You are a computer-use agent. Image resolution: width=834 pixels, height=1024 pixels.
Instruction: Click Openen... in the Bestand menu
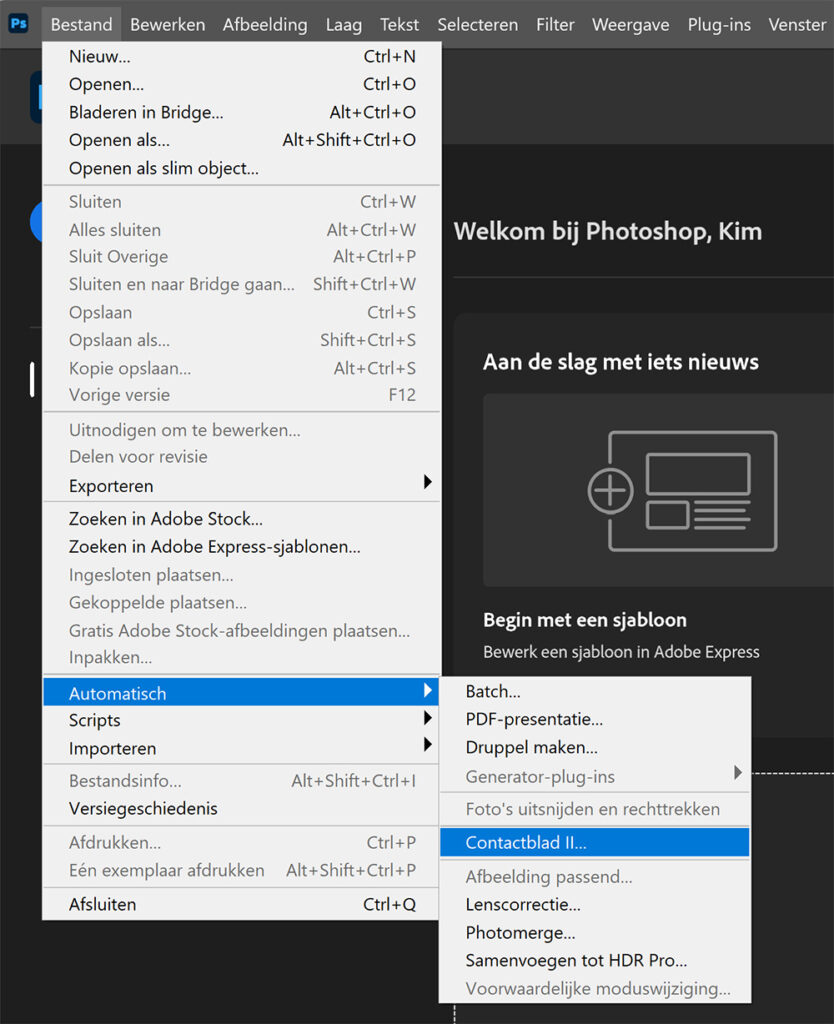point(106,85)
